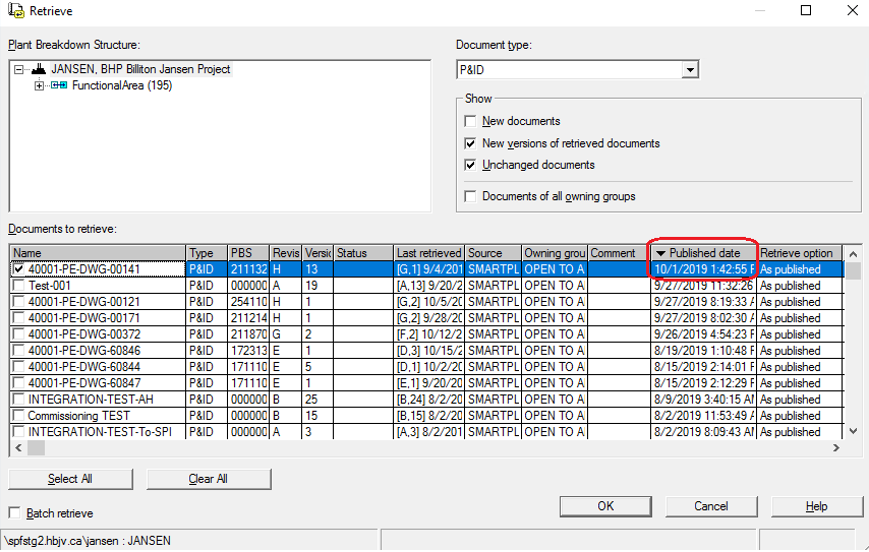Click the FunctionalArea node icon
The height and width of the screenshot is (552, 869).
[59, 86]
